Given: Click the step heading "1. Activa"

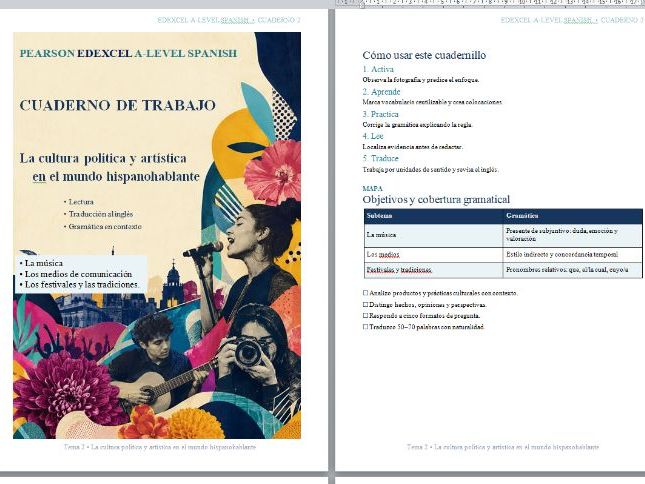Looking at the screenshot, I should (x=378, y=69).
